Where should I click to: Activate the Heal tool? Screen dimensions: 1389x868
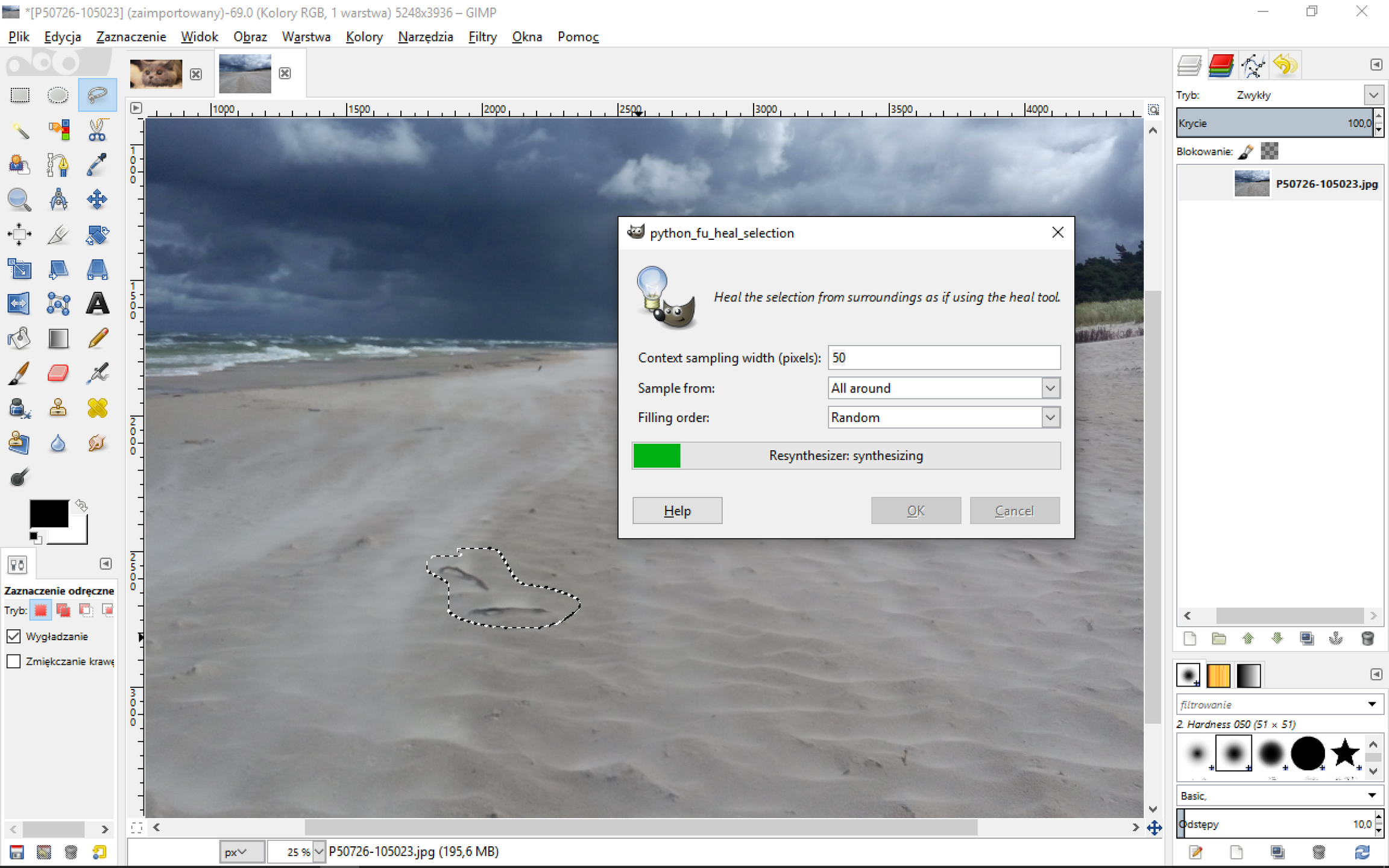click(97, 408)
